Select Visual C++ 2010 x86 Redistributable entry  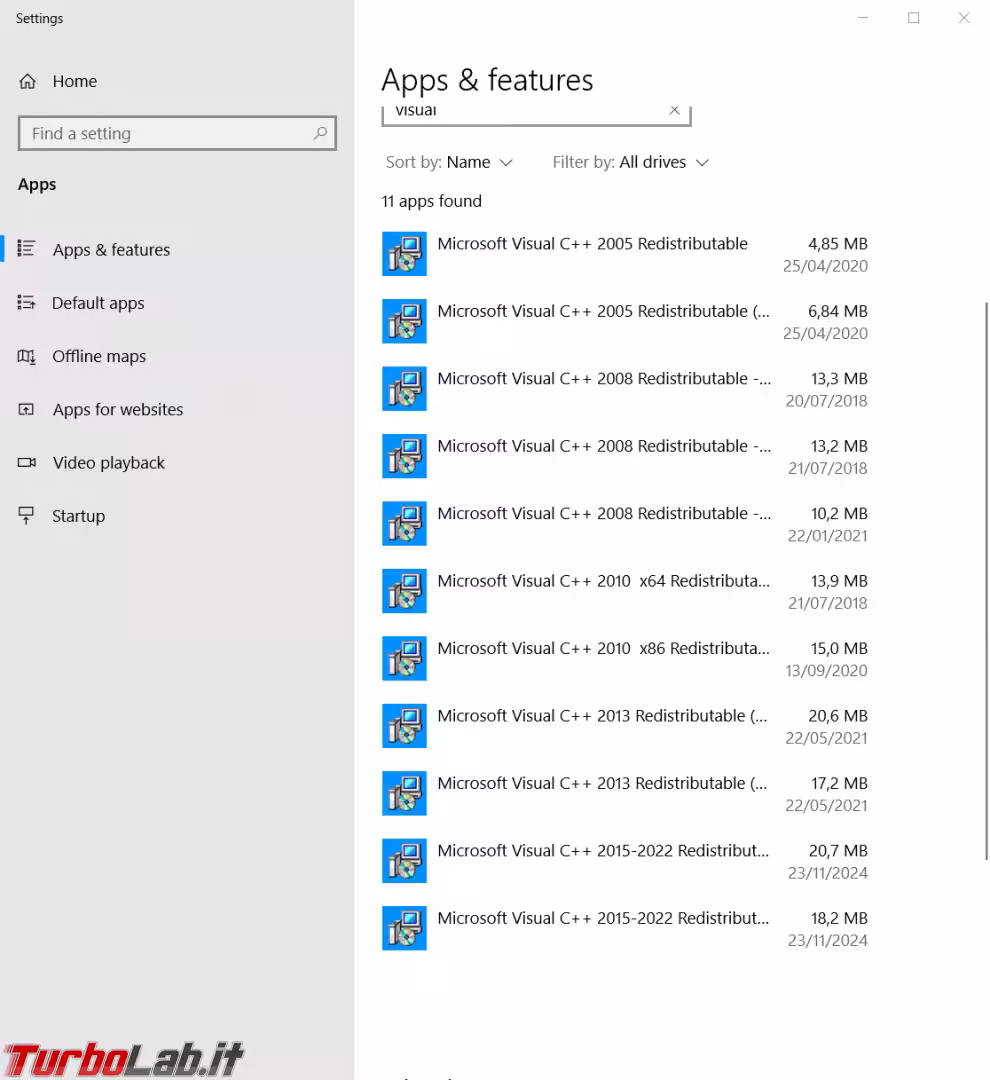(x=603, y=658)
